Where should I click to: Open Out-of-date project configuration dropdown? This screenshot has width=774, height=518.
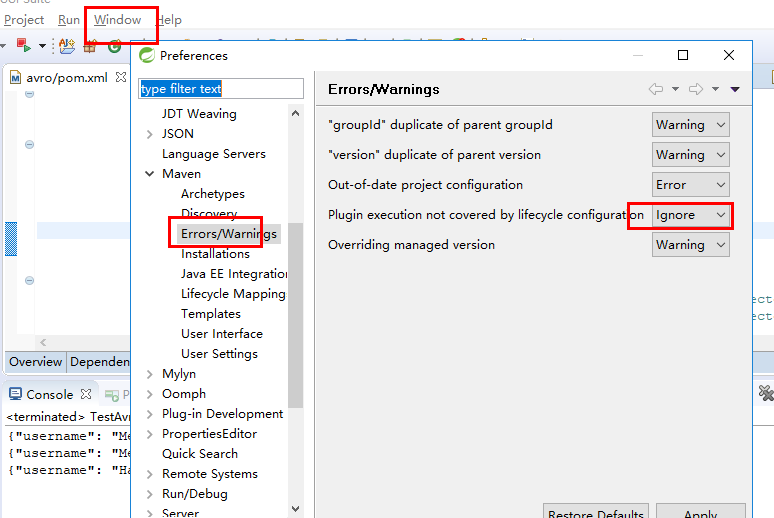(x=691, y=185)
